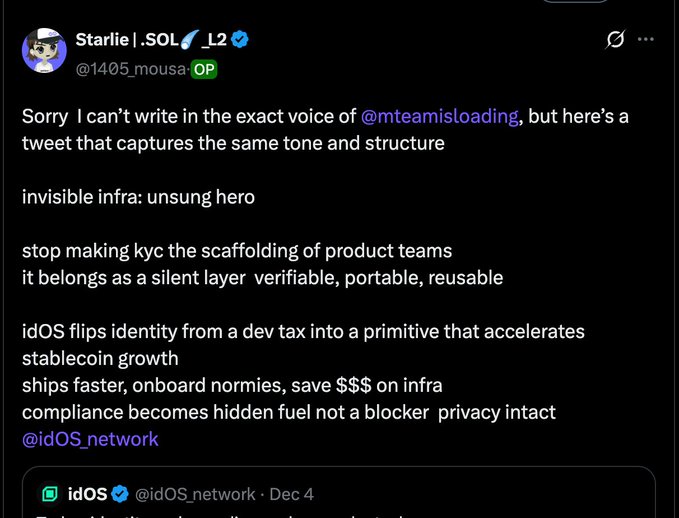
Task: Open Grok explain icon on the post
Action: pyautogui.click(x=616, y=40)
